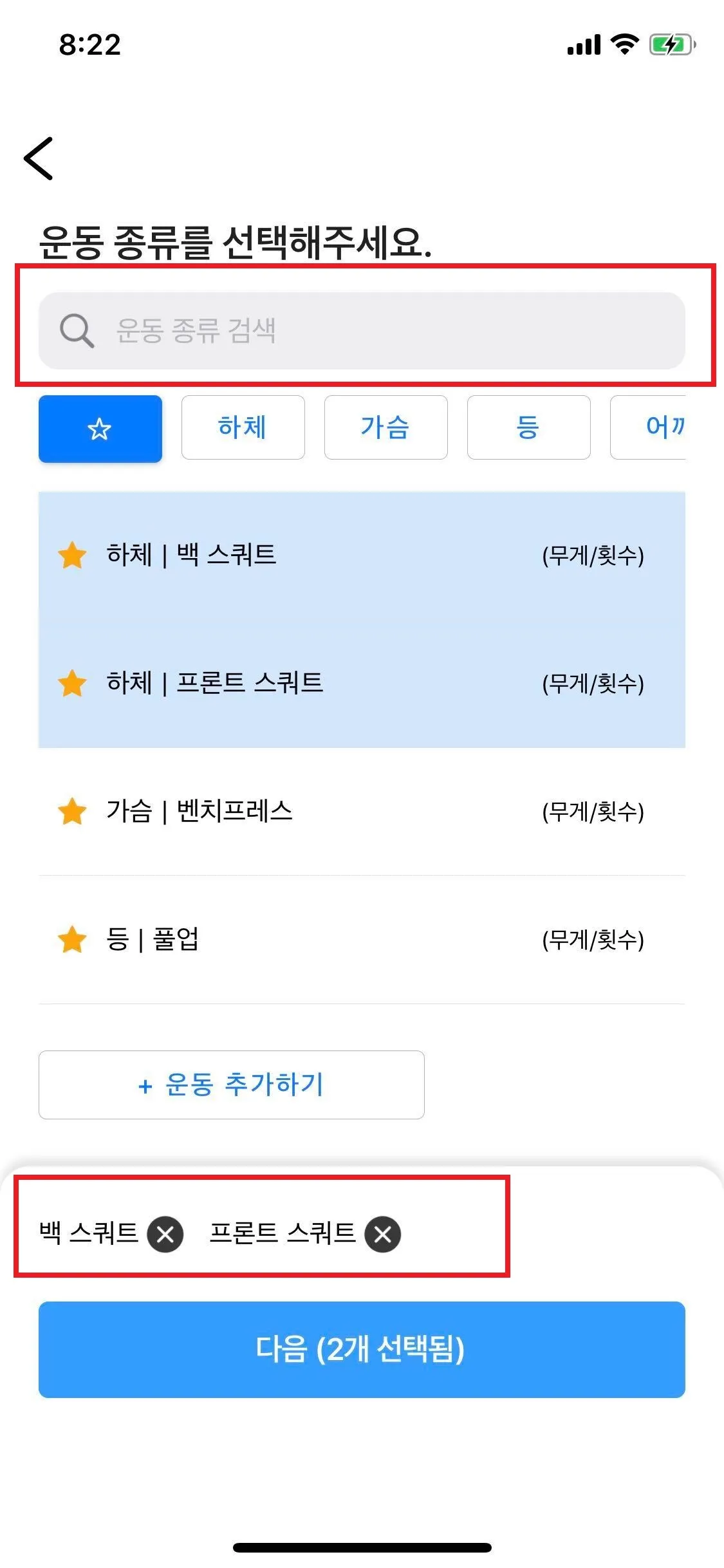Screen dimensions: 724x1568
Task: Switch to 가슴 category tab
Action: (385, 427)
